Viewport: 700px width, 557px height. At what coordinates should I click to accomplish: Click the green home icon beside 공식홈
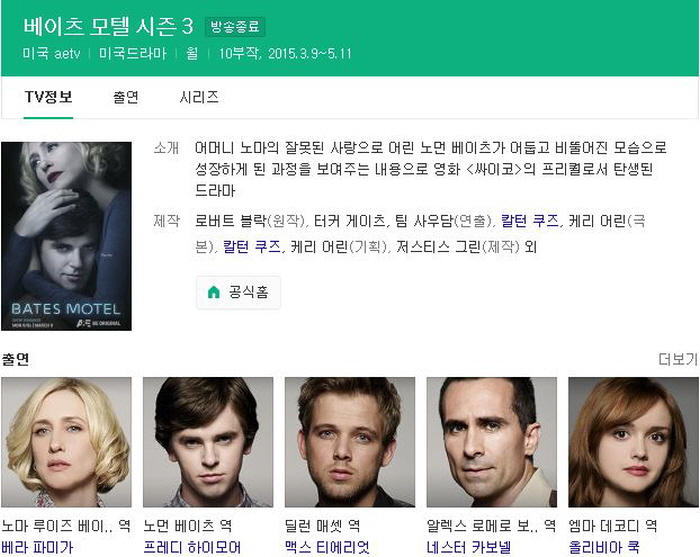(x=214, y=292)
